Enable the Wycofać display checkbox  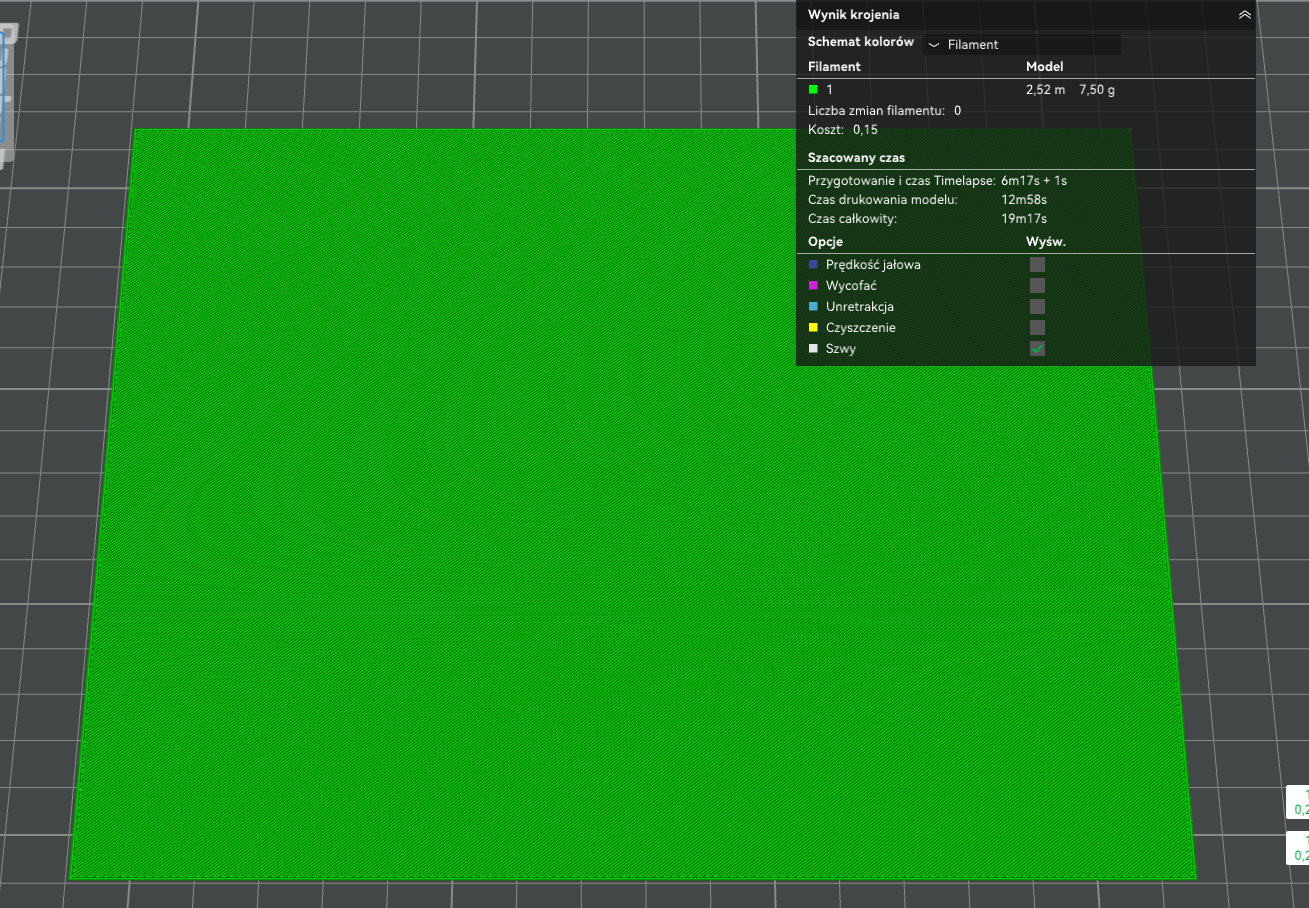(x=1037, y=286)
